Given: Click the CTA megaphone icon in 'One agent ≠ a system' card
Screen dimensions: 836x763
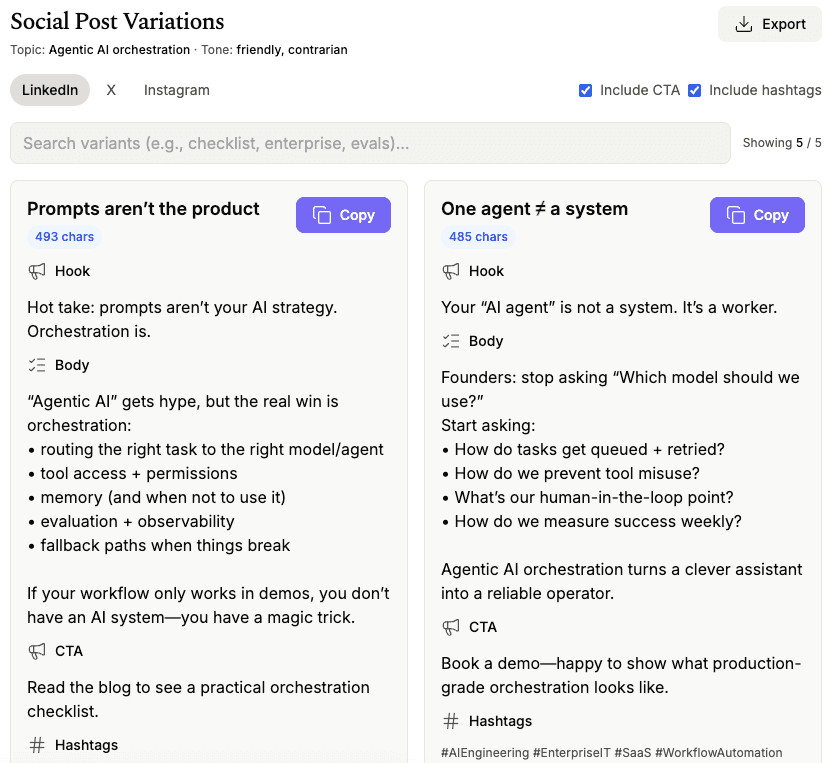Looking at the screenshot, I should pyautogui.click(x=451, y=627).
